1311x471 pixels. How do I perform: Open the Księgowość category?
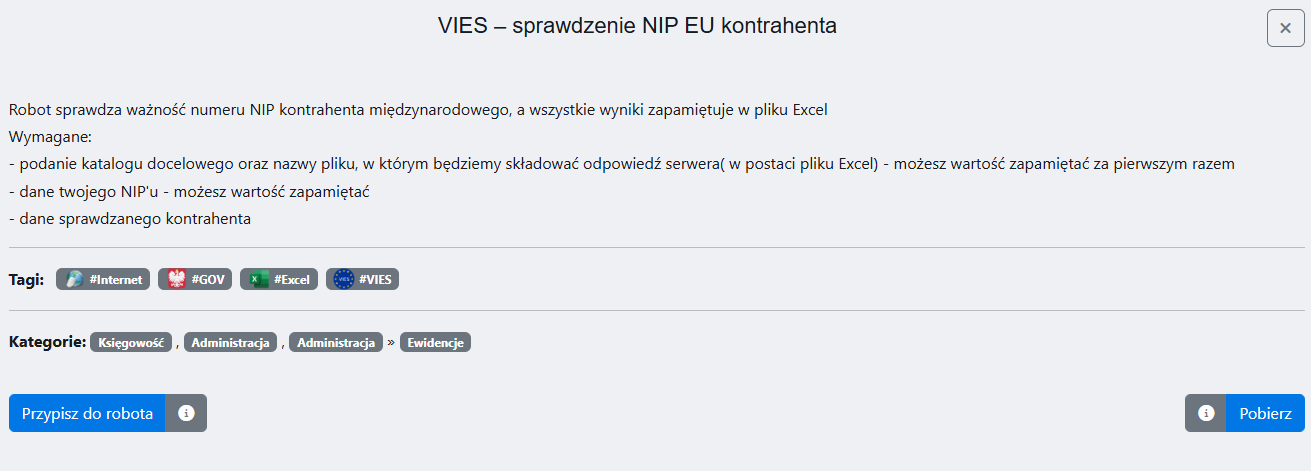[131, 343]
